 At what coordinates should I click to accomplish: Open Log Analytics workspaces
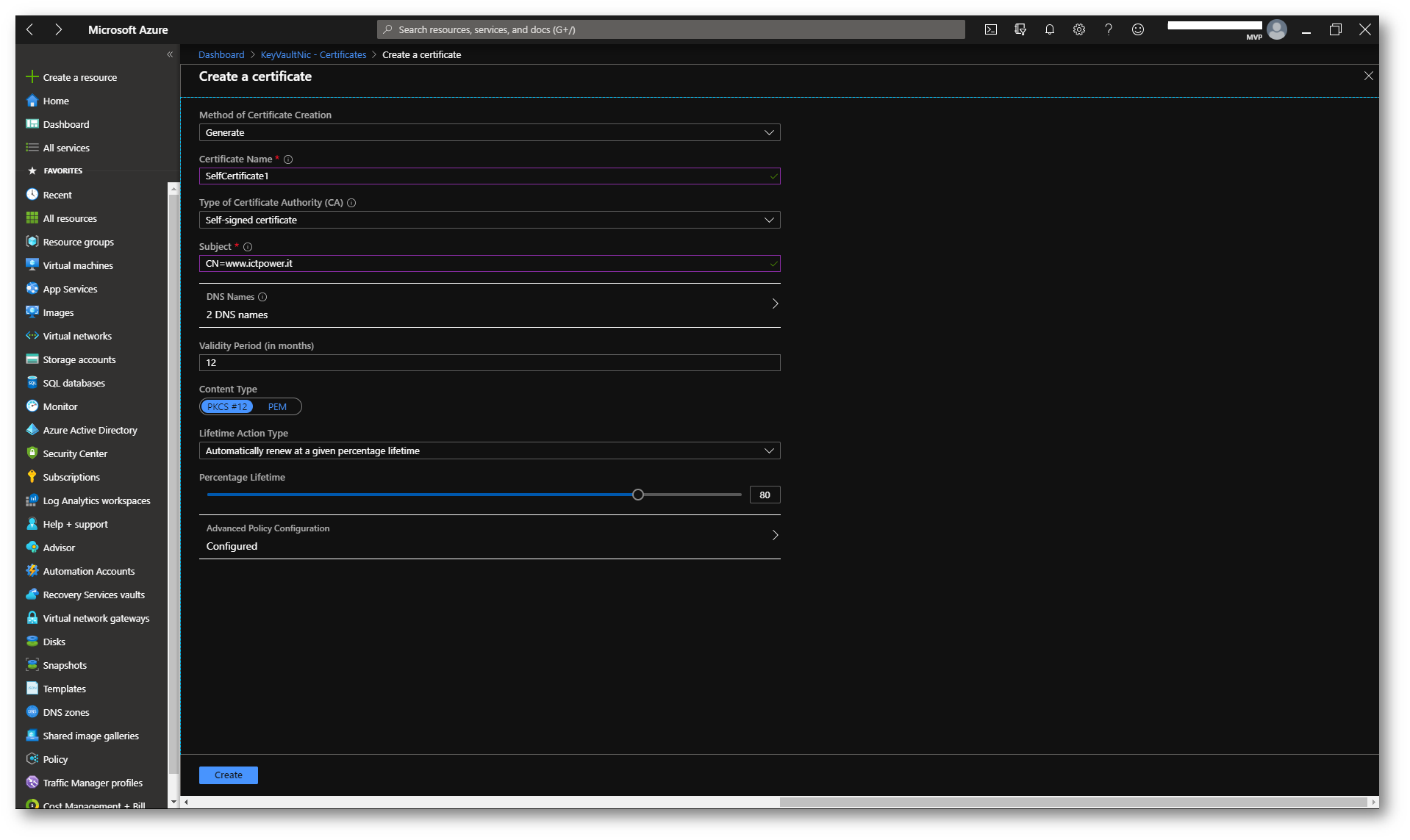[x=96, y=500]
